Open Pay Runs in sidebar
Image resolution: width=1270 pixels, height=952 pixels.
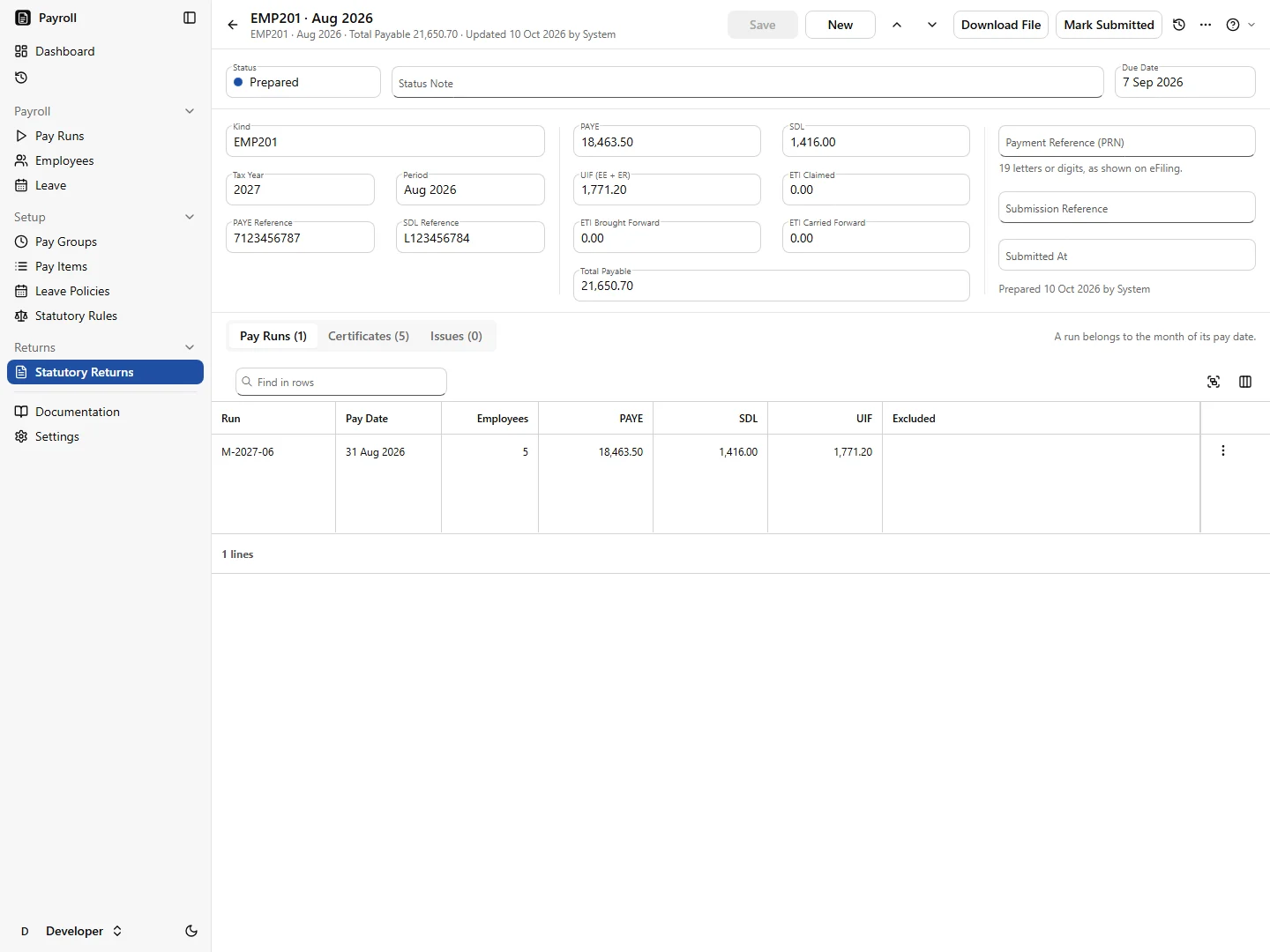coord(105,136)
